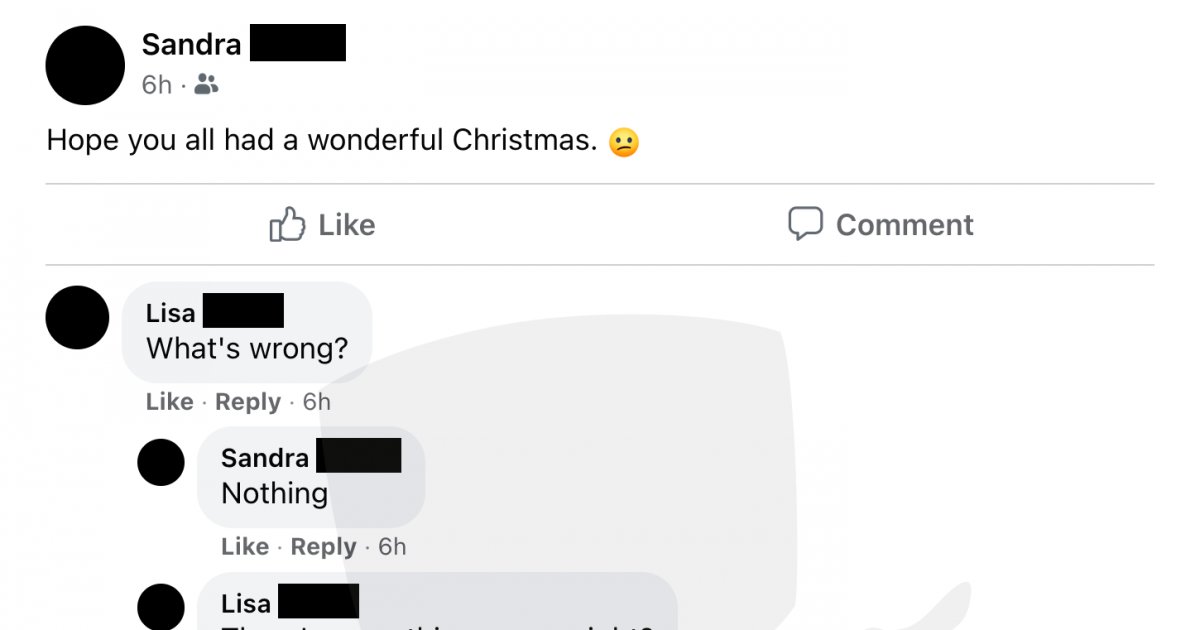Click Lisa's avatar on the bottom reply
Image resolution: width=1200 pixels, height=630 pixels.
pos(161,607)
